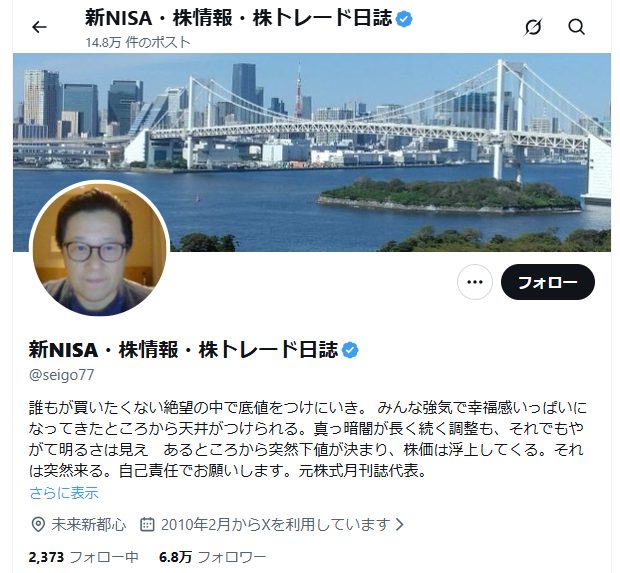Open the join date chevron arrow

400,524
